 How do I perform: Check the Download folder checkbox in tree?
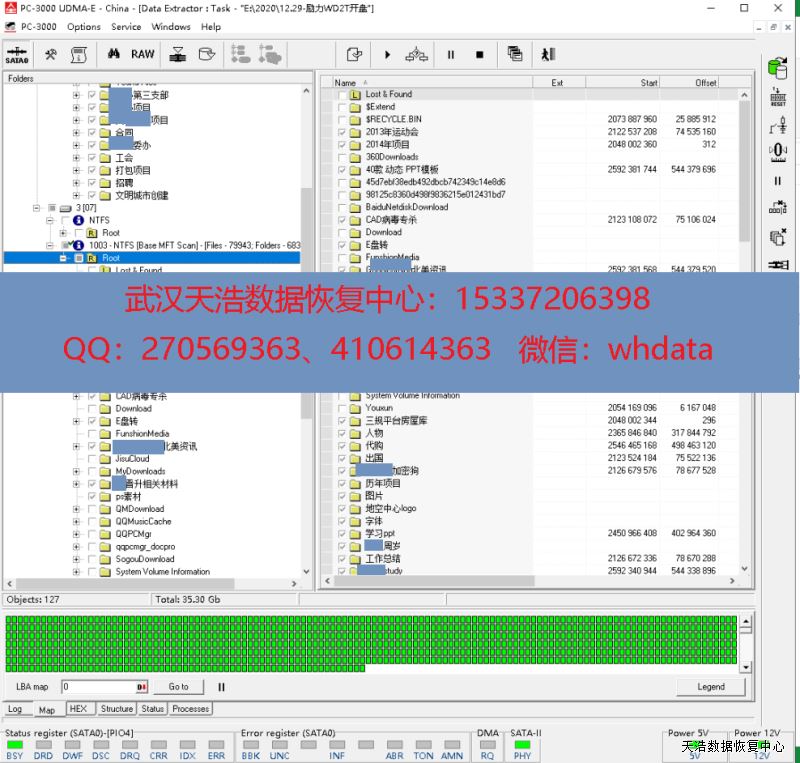(x=92, y=408)
